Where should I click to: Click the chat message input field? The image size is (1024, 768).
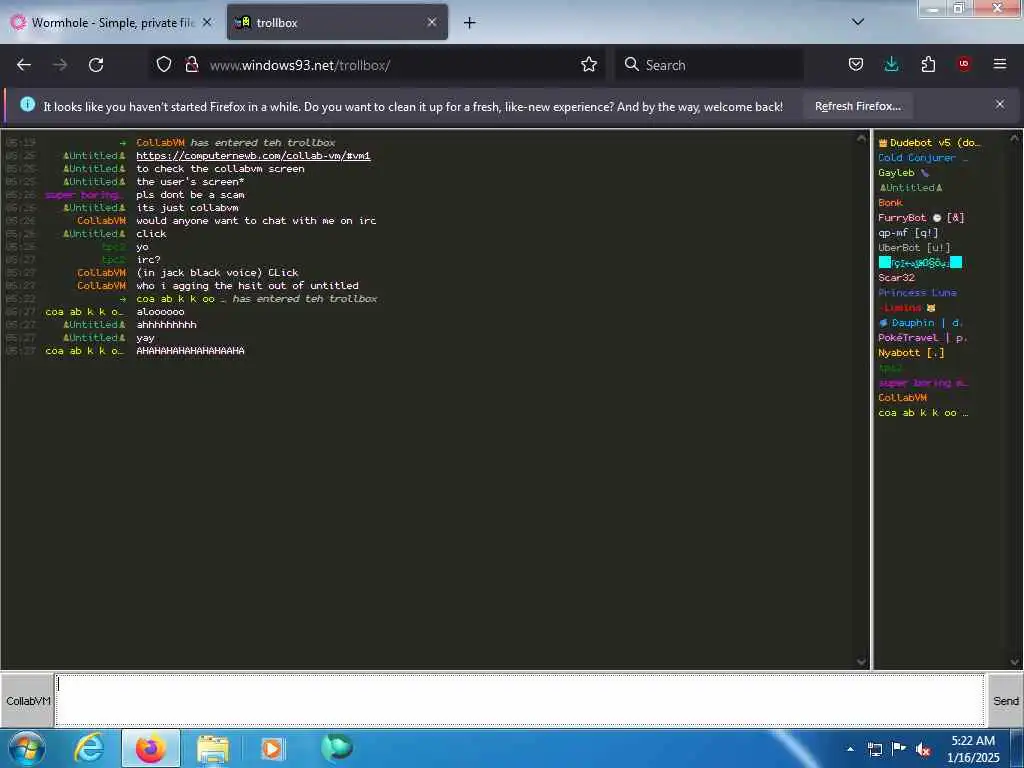[520, 700]
